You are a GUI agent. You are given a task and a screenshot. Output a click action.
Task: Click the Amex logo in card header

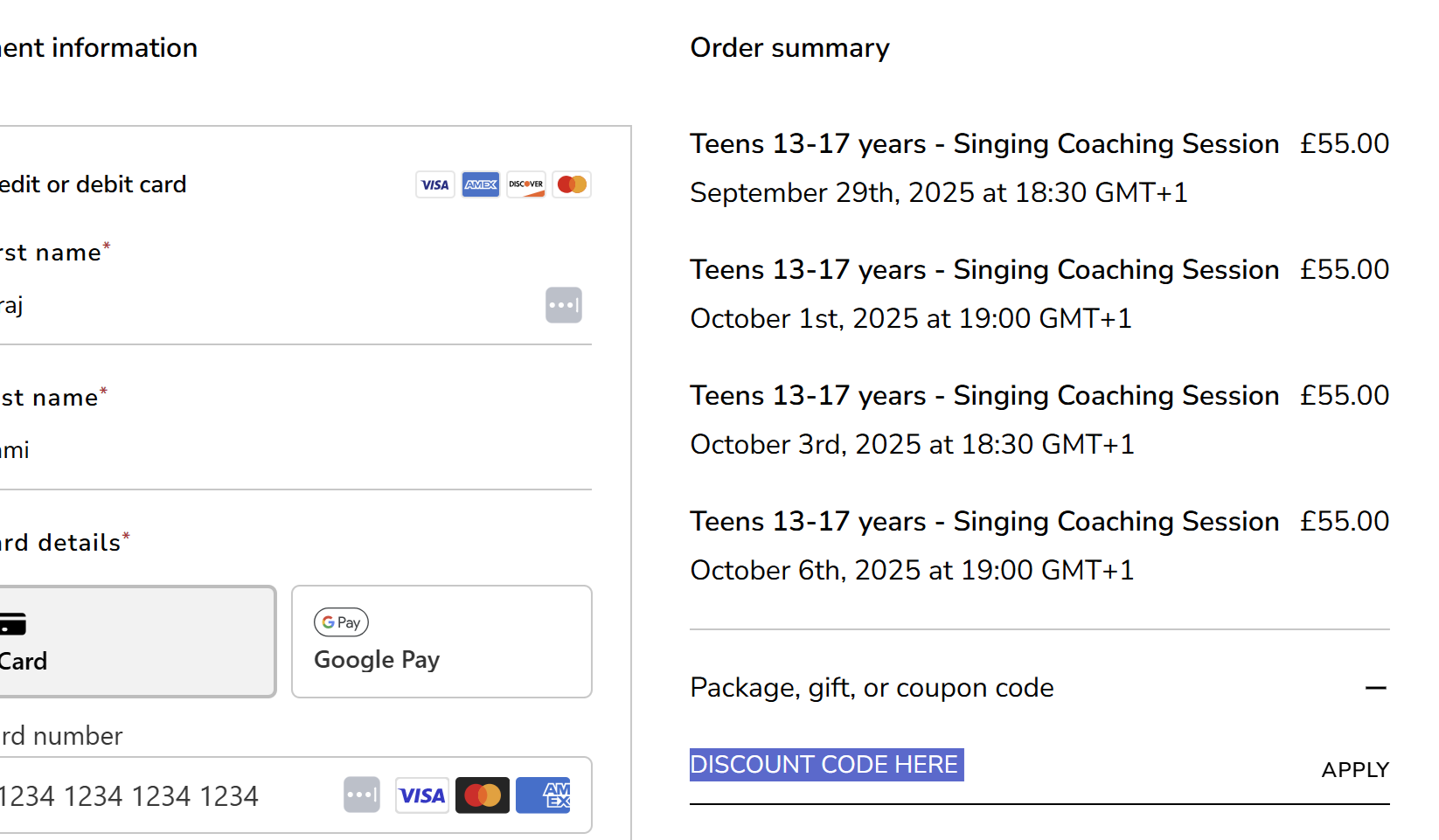(x=481, y=184)
